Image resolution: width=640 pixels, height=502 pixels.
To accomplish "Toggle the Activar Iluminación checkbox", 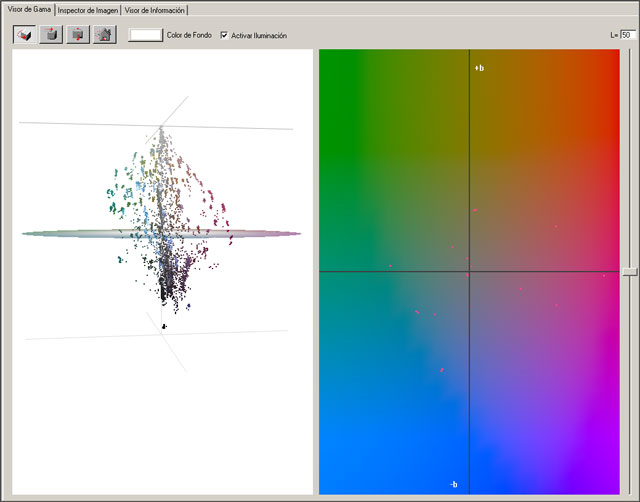I will (x=224, y=35).
